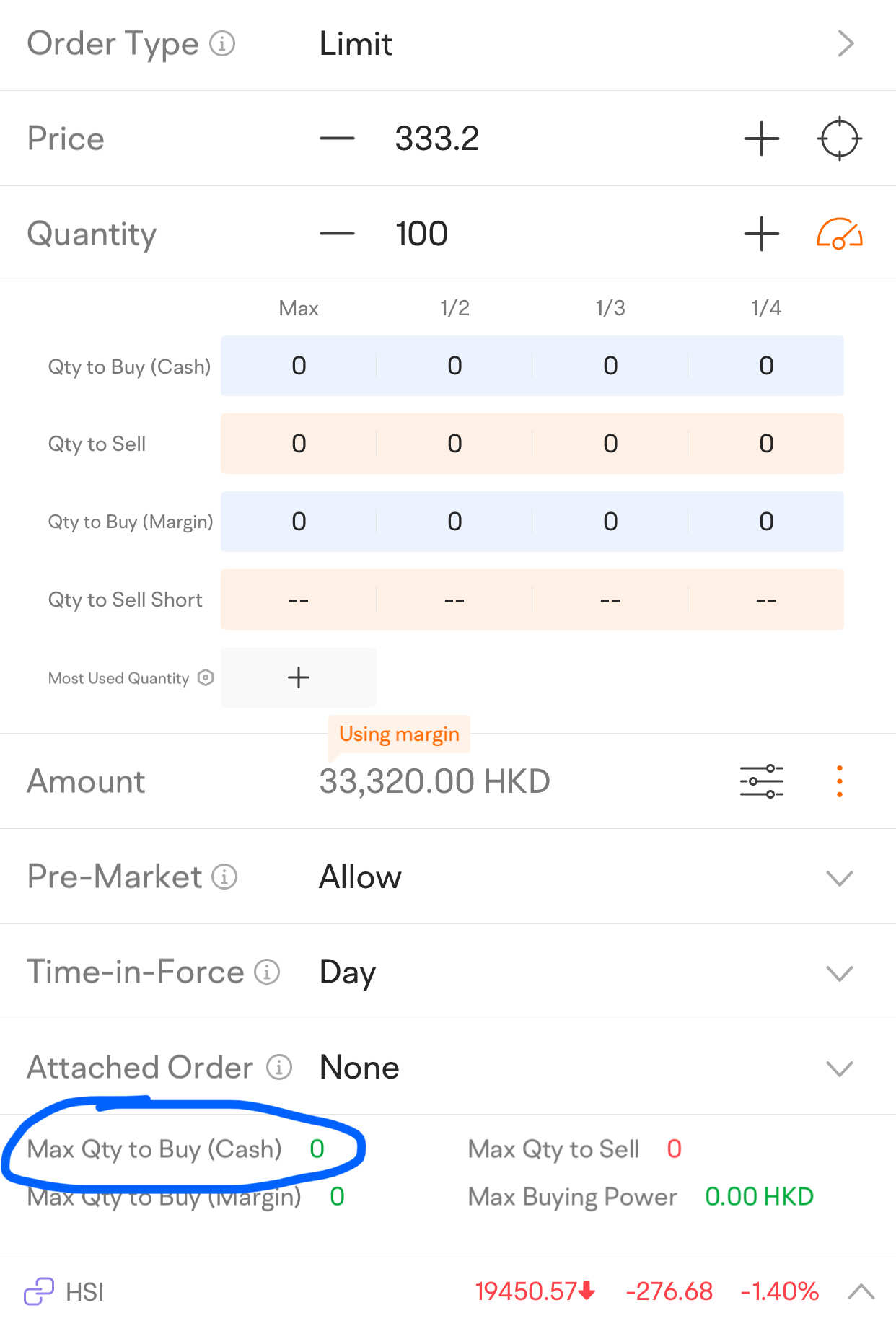Click the Pre-Market info icon
The image size is (896, 1326).
pos(224,877)
